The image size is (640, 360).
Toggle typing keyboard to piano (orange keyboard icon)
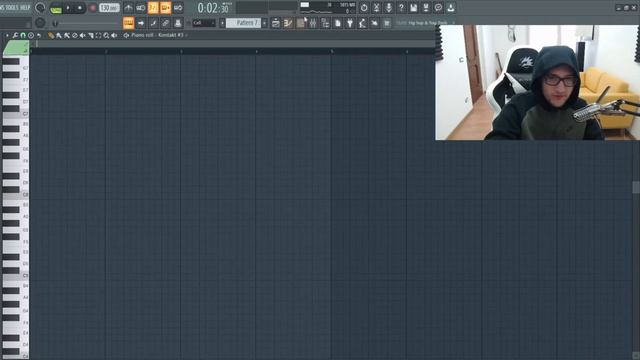click(x=128, y=23)
